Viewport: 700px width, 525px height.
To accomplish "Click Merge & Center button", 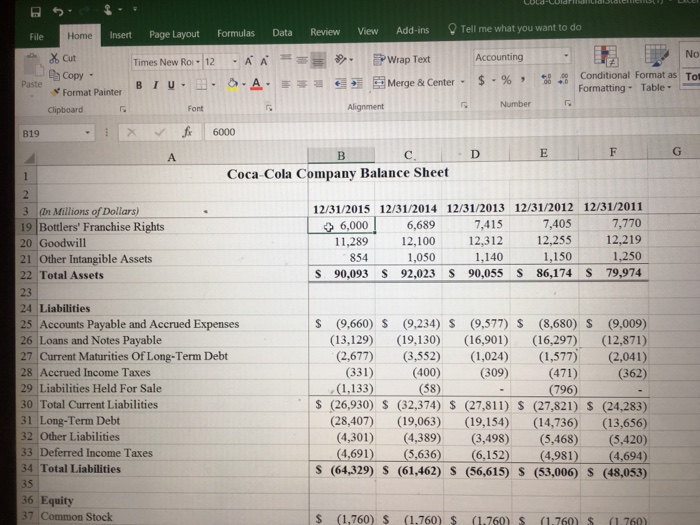I will coord(414,83).
